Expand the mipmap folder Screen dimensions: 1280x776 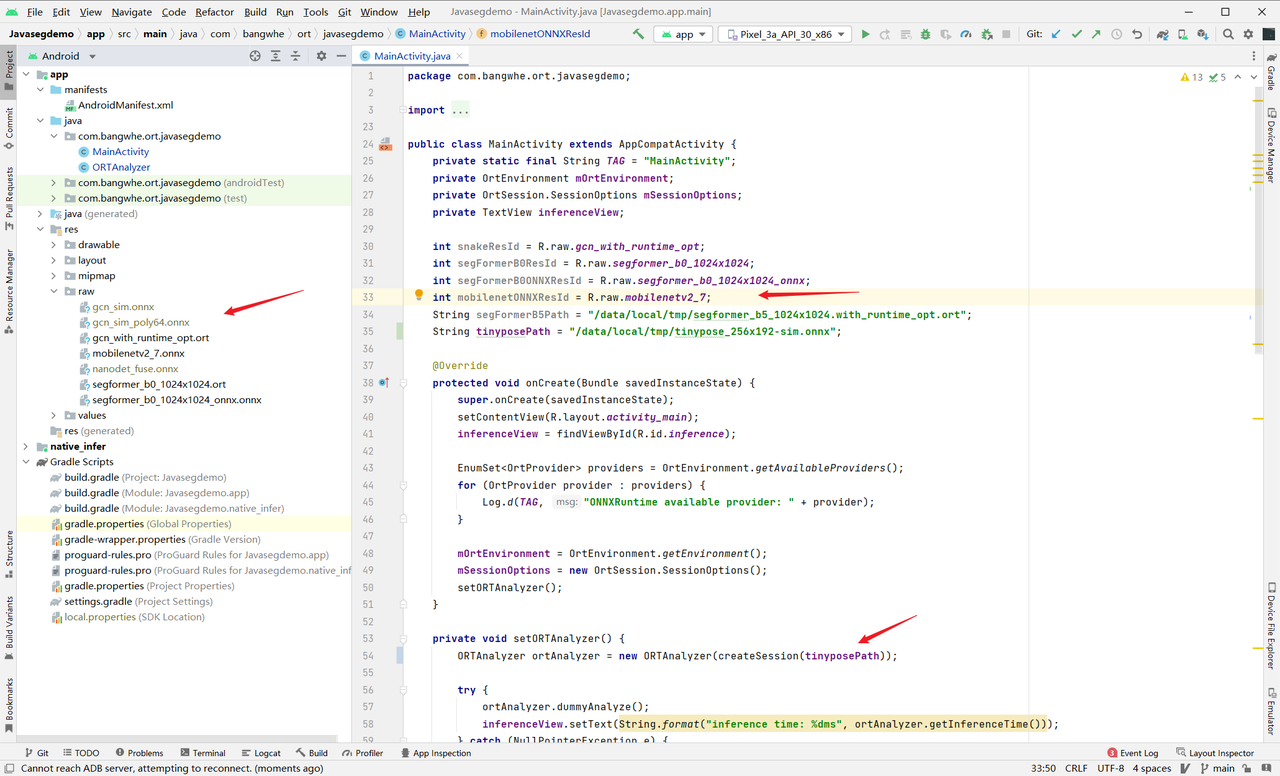(55, 276)
